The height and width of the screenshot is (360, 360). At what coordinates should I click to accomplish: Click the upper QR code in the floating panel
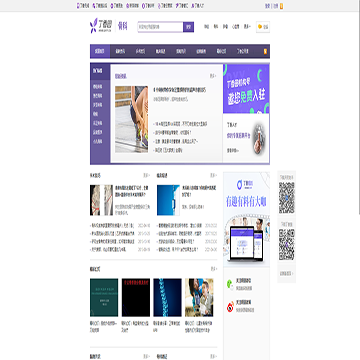287,198
